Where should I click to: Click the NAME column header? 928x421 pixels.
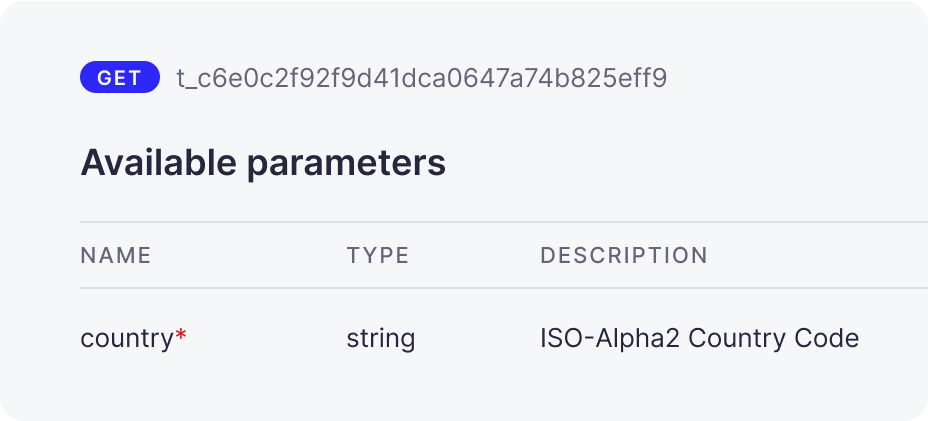pos(116,255)
